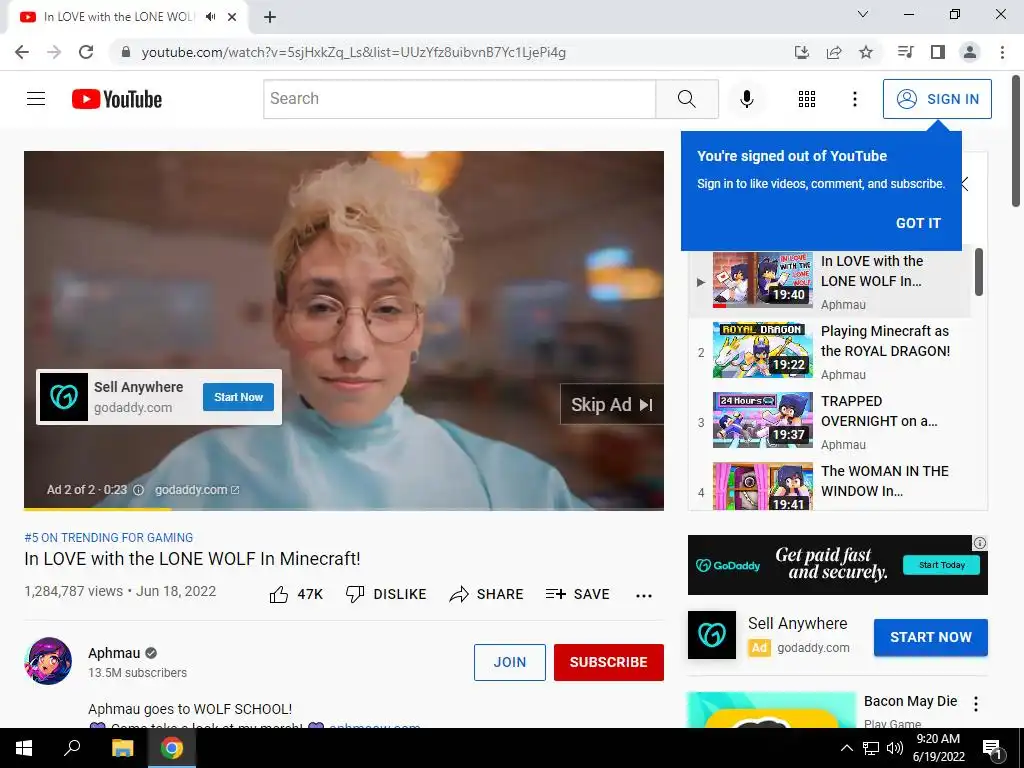The width and height of the screenshot is (1024, 768).
Task: Open #5 ON TRENDING FOR GAMING link
Action: [x=108, y=537]
